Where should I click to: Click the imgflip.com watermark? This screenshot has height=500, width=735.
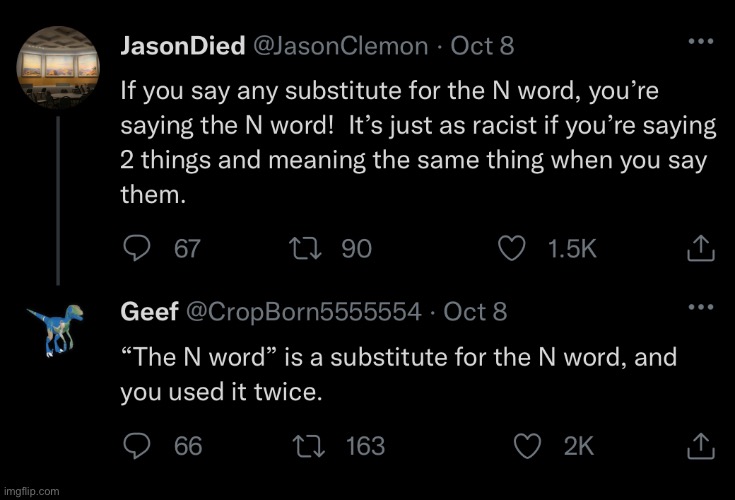click(x=32, y=491)
